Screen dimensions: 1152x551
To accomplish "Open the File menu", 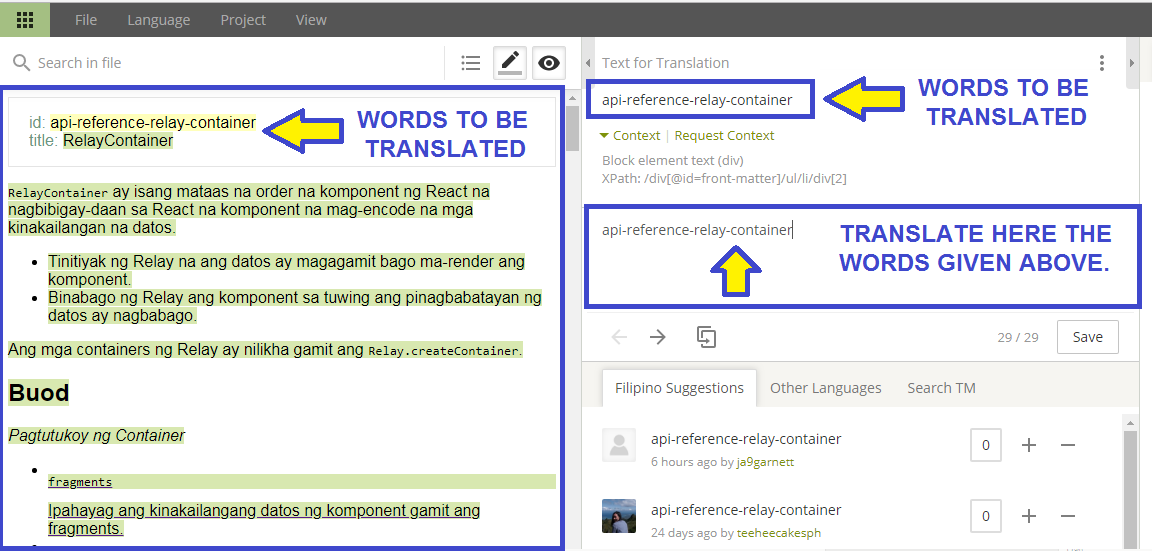I will (86, 20).
